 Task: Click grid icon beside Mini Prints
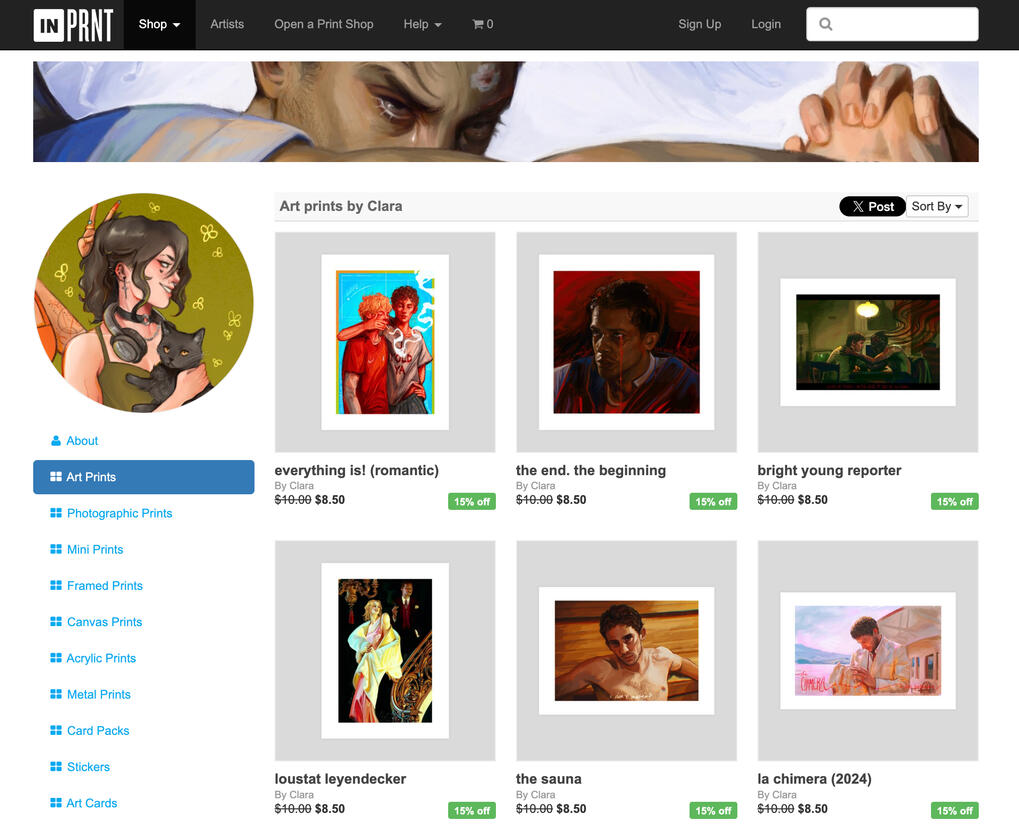click(x=56, y=550)
